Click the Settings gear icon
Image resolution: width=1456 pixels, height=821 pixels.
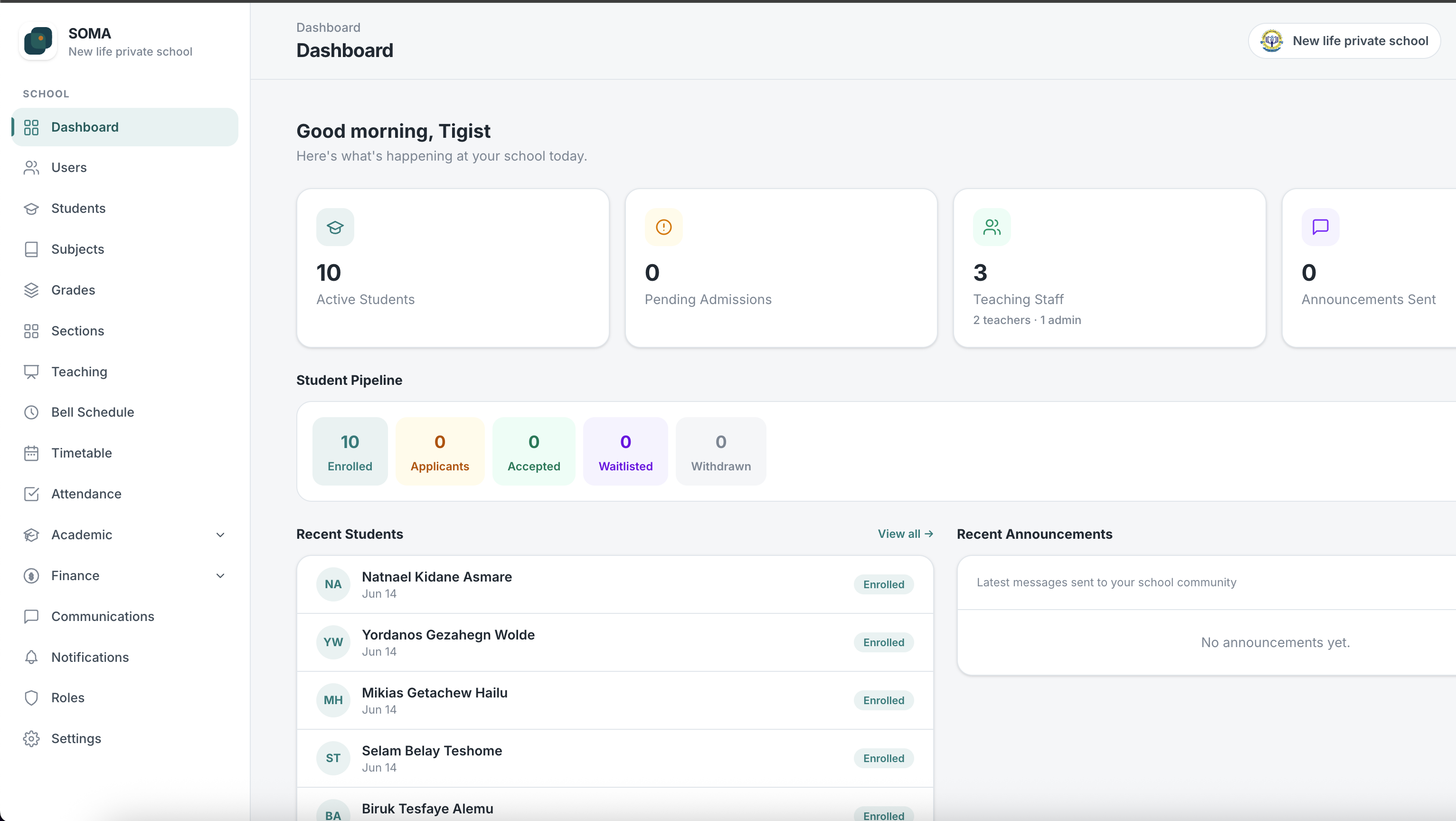[x=31, y=739]
